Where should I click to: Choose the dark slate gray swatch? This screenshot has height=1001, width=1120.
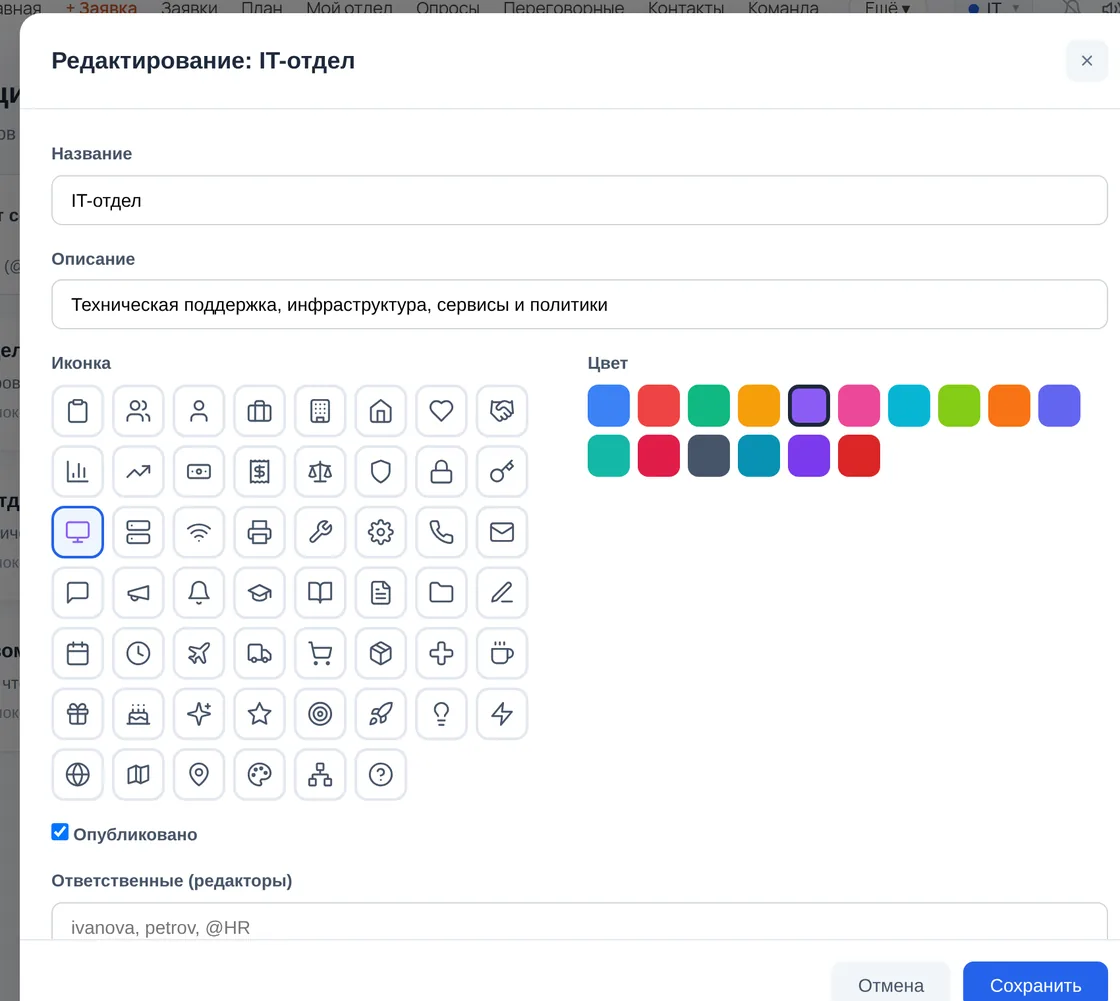click(709, 456)
